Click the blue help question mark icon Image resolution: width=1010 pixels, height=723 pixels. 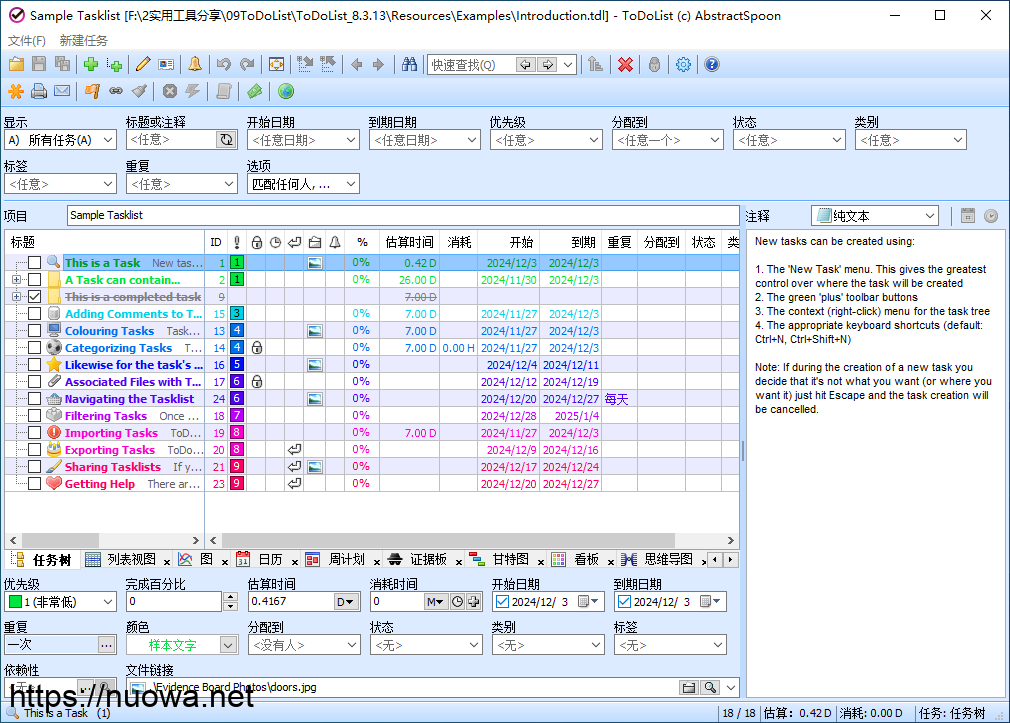tap(711, 65)
